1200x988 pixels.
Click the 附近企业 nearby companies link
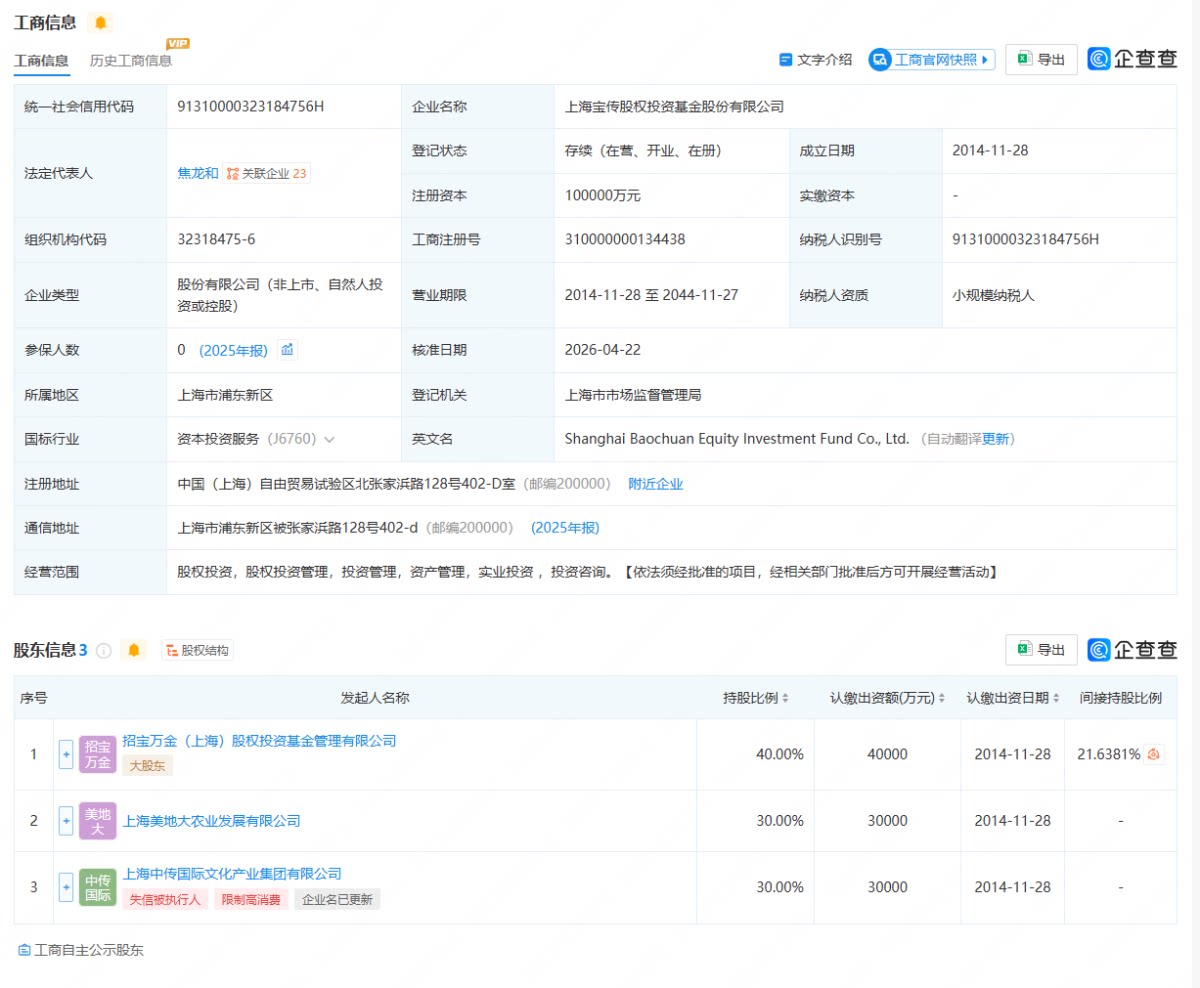click(656, 484)
